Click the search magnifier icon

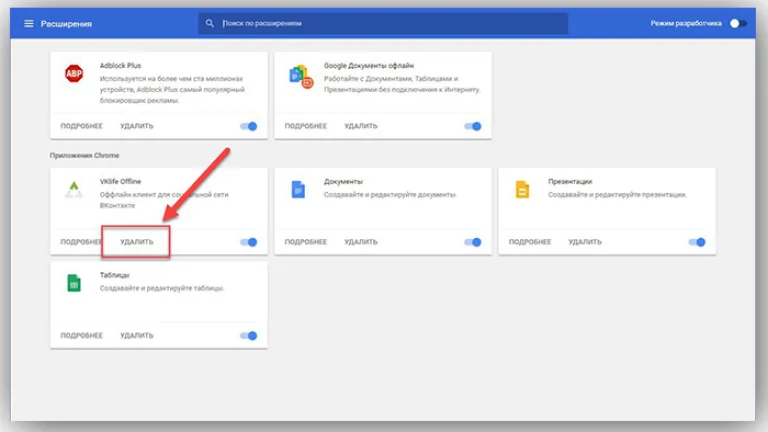[x=210, y=23]
